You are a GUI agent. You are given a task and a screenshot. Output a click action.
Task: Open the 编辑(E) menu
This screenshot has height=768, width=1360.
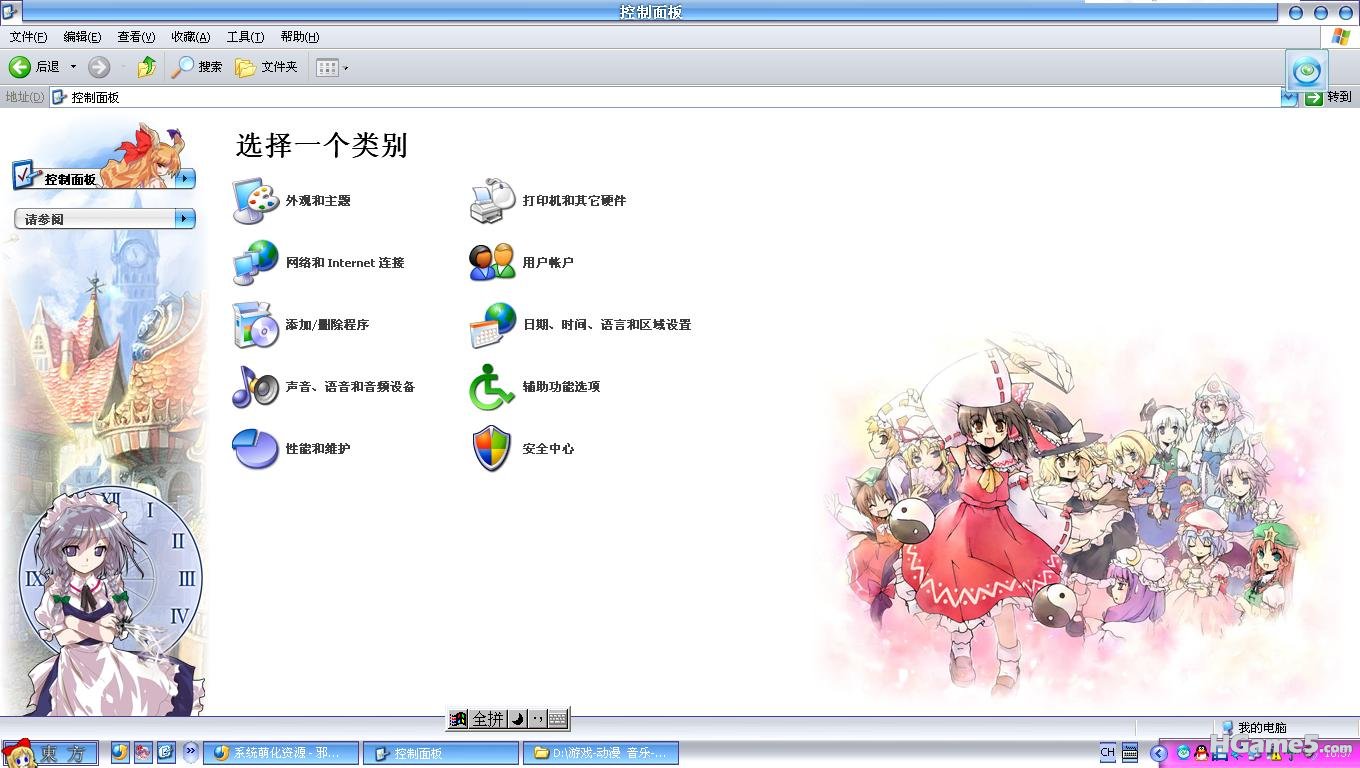pyautogui.click(x=82, y=37)
